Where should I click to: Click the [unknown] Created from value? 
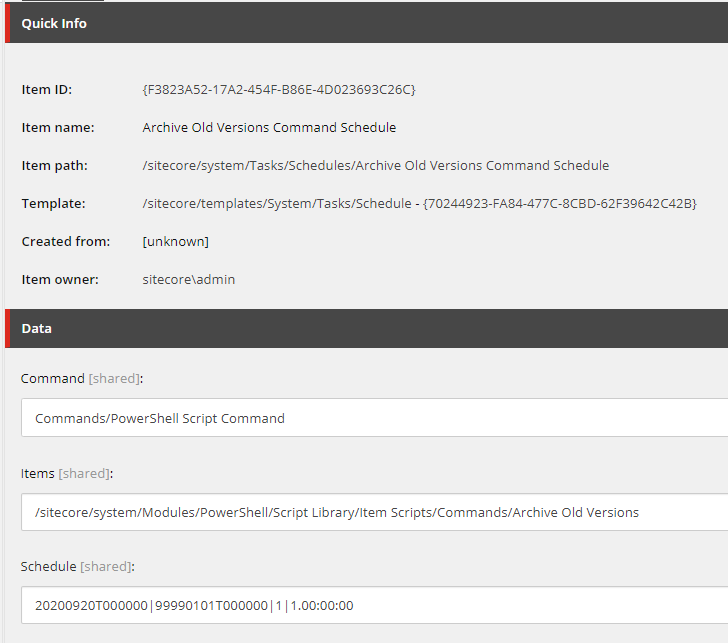[x=176, y=241]
